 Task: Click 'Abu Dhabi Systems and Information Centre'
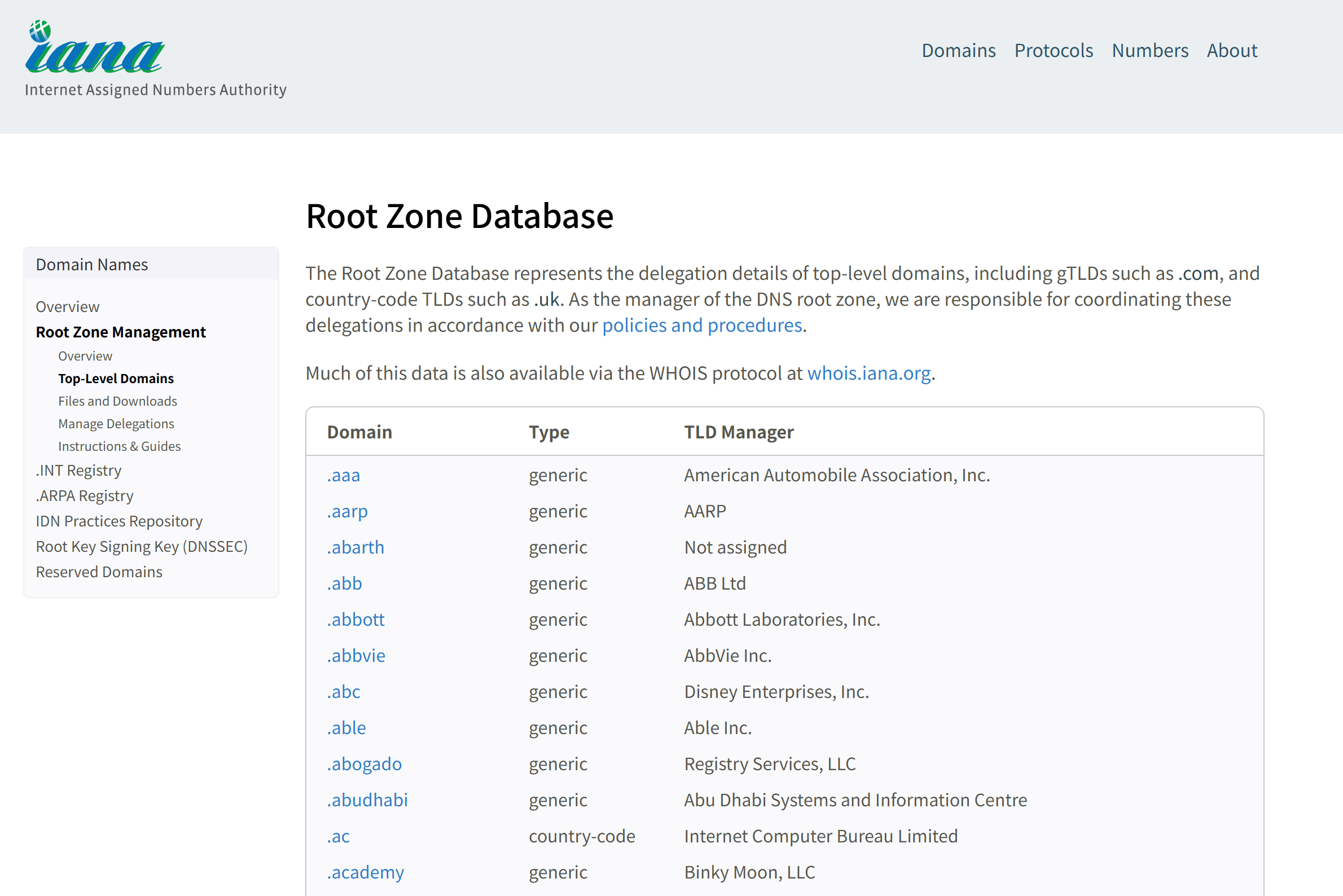tap(855, 800)
